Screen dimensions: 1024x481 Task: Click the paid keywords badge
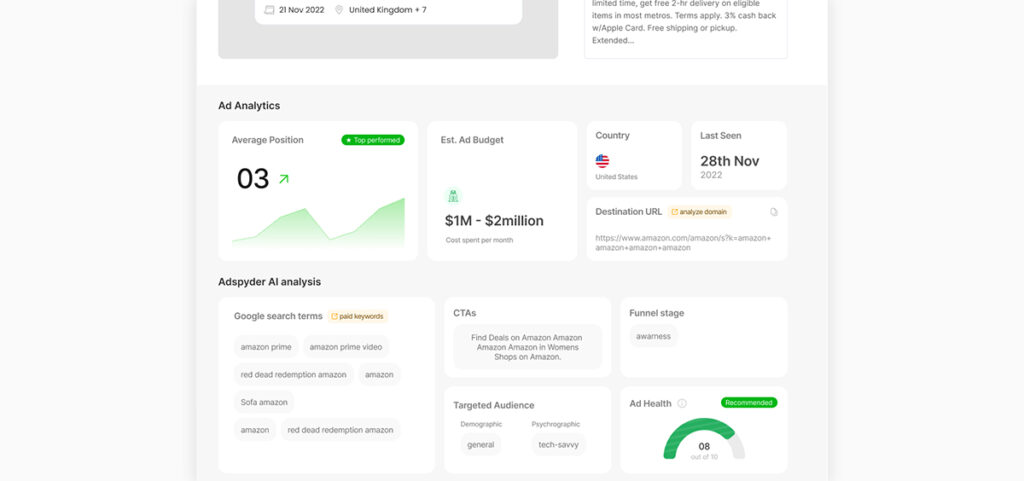[357, 316]
